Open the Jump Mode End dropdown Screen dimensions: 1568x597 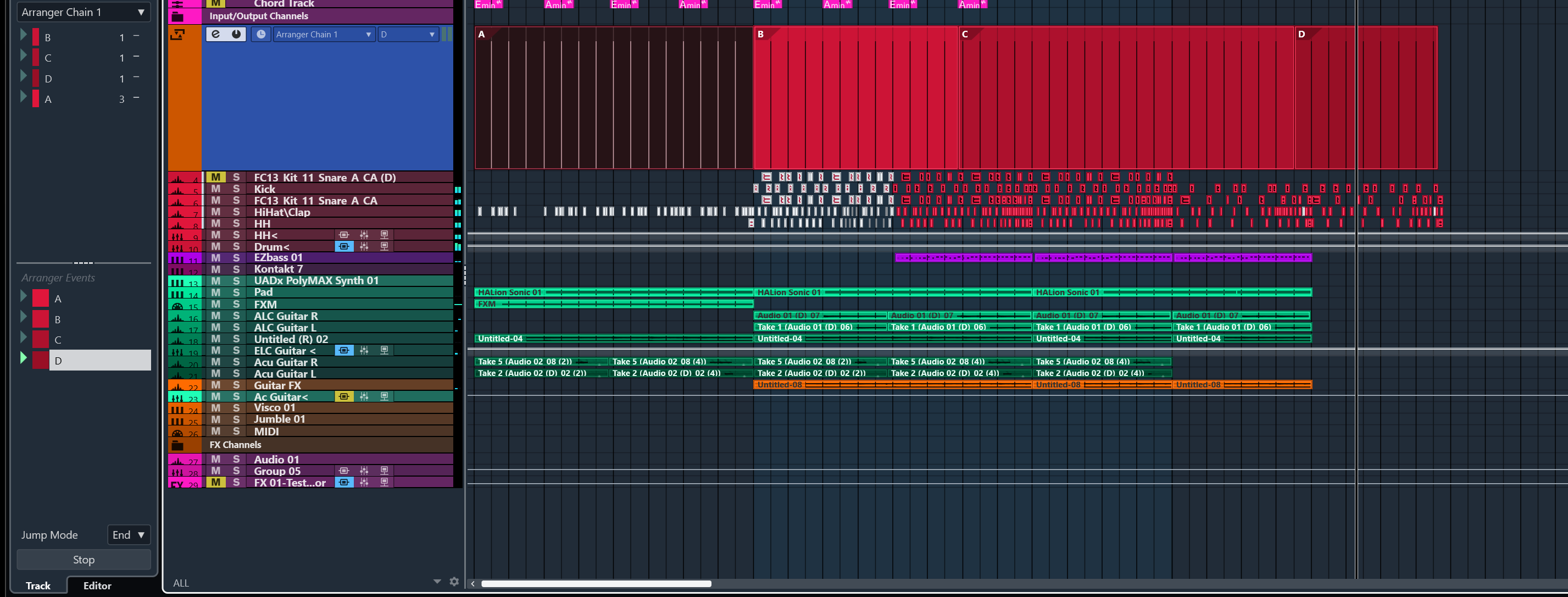(x=129, y=535)
